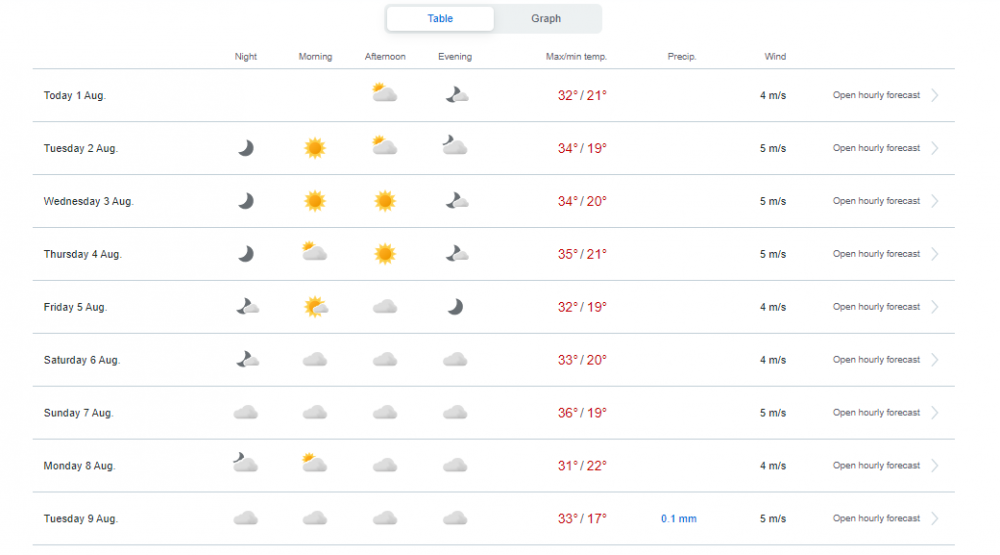Image resolution: width=1000 pixels, height=555 pixels.
Task: Click Tuesday 9 Aug. evening cloud icon
Action: [x=455, y=518]
